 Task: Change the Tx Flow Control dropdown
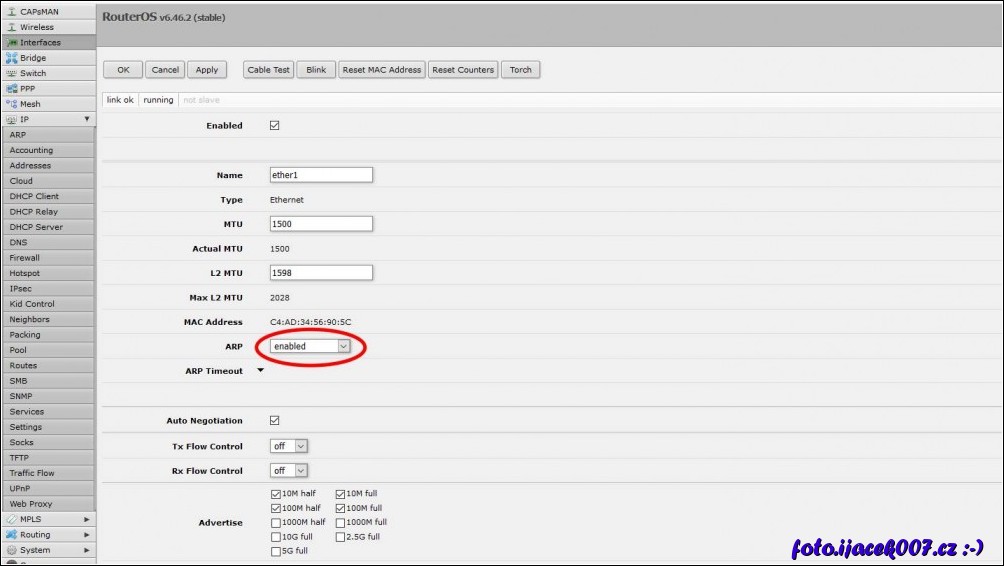(x=289, y=446)
